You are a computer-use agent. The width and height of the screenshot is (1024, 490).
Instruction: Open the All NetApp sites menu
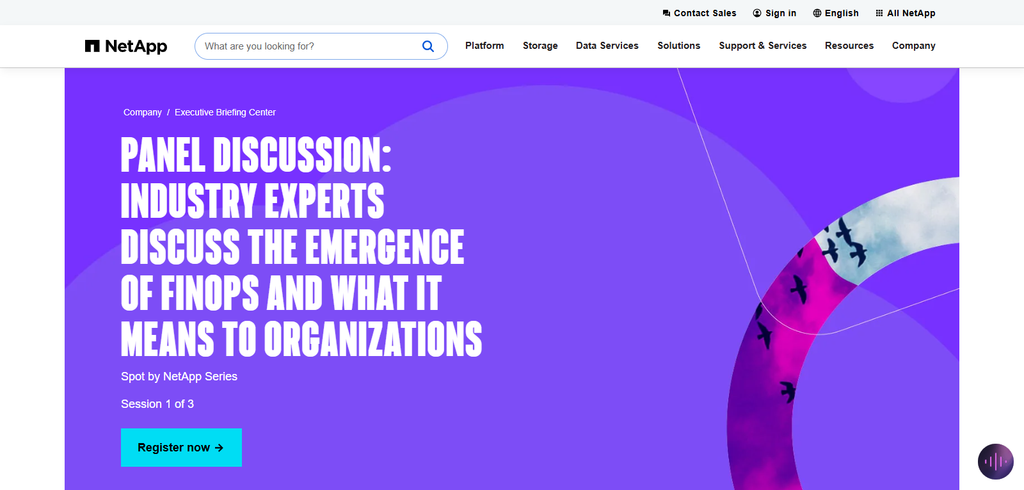click(905, 13)
